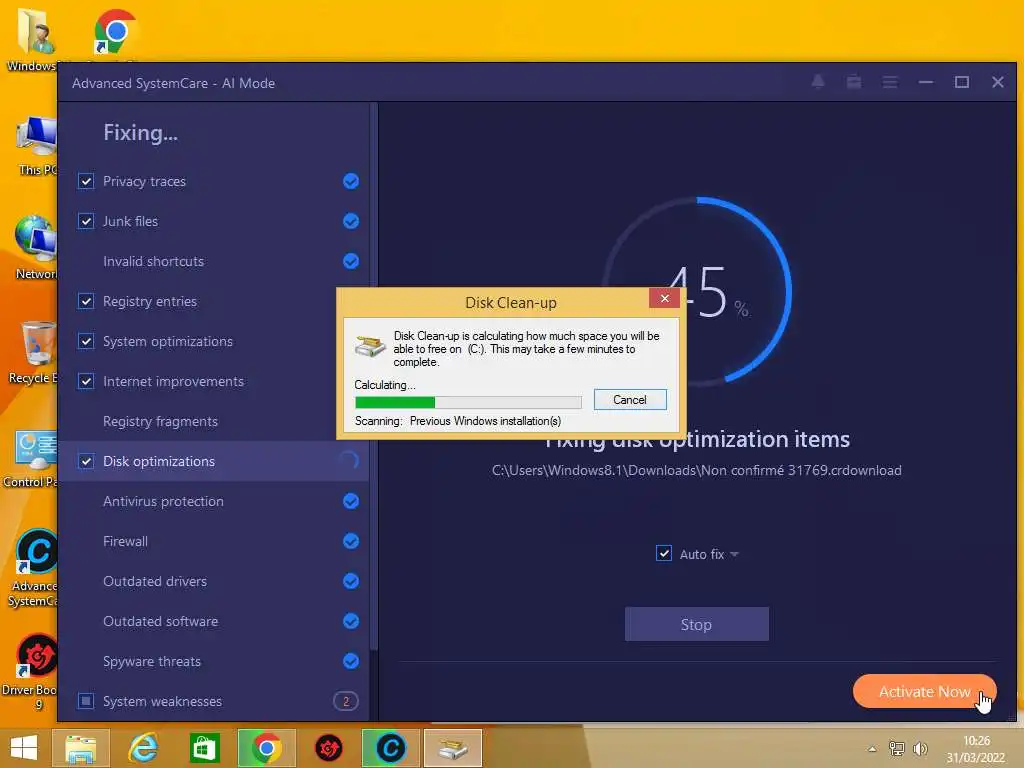The width and height of the screenshot is (1024, 768).
Task: Uncheck the Junk files checkbox
Action: pyautogui.click(x=86, y=221)
